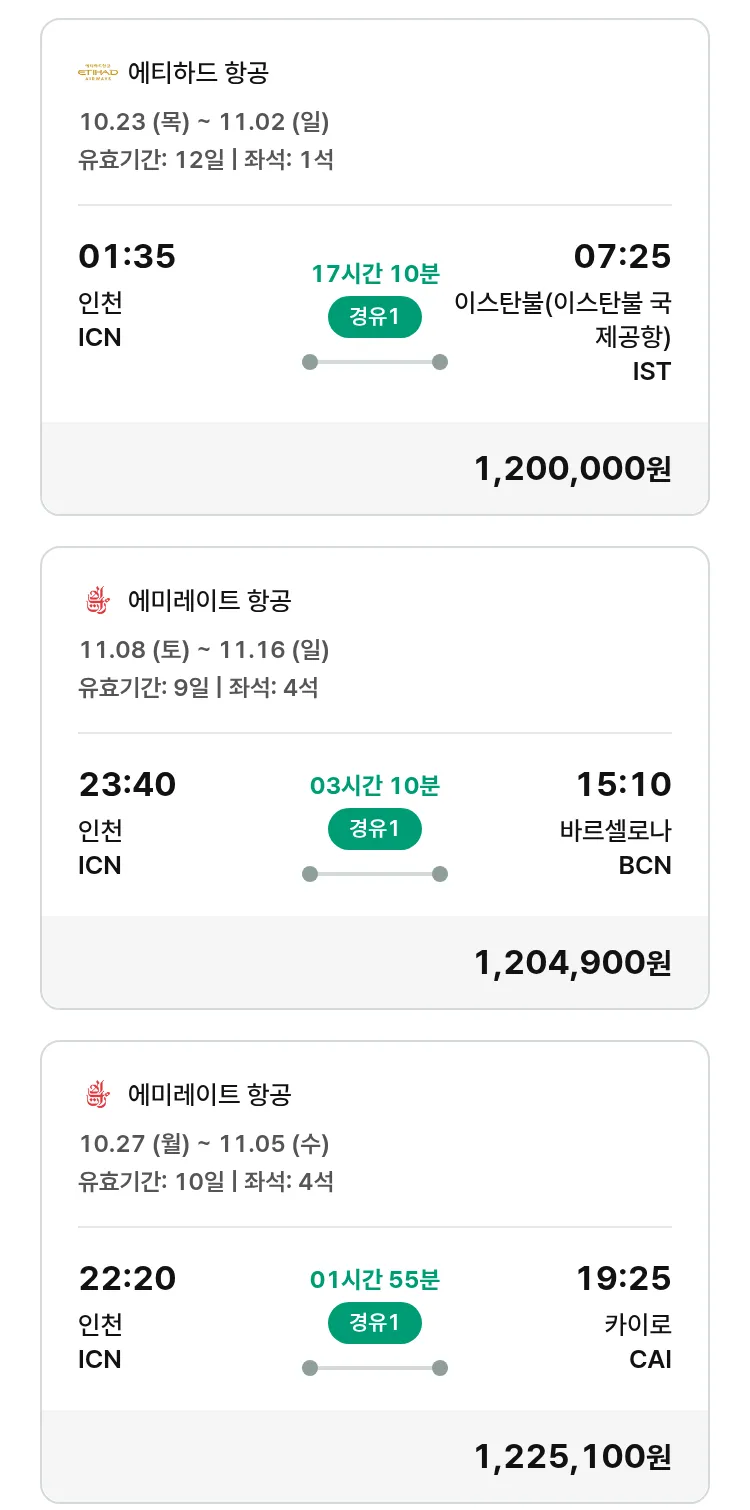The height and width of the screenshot is (1510, 750).
Task: Click the 17시간 10분 duration text
Action: 375,274
